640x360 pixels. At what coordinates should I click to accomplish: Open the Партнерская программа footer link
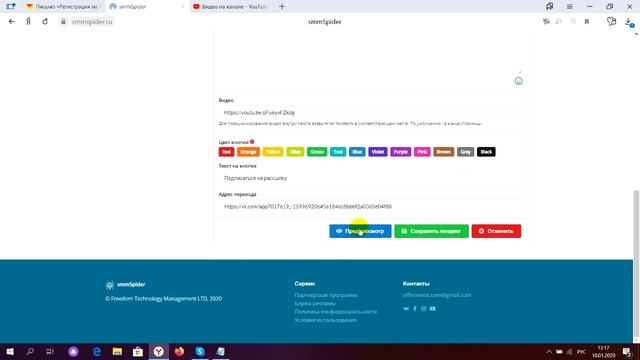pos(326,295)
